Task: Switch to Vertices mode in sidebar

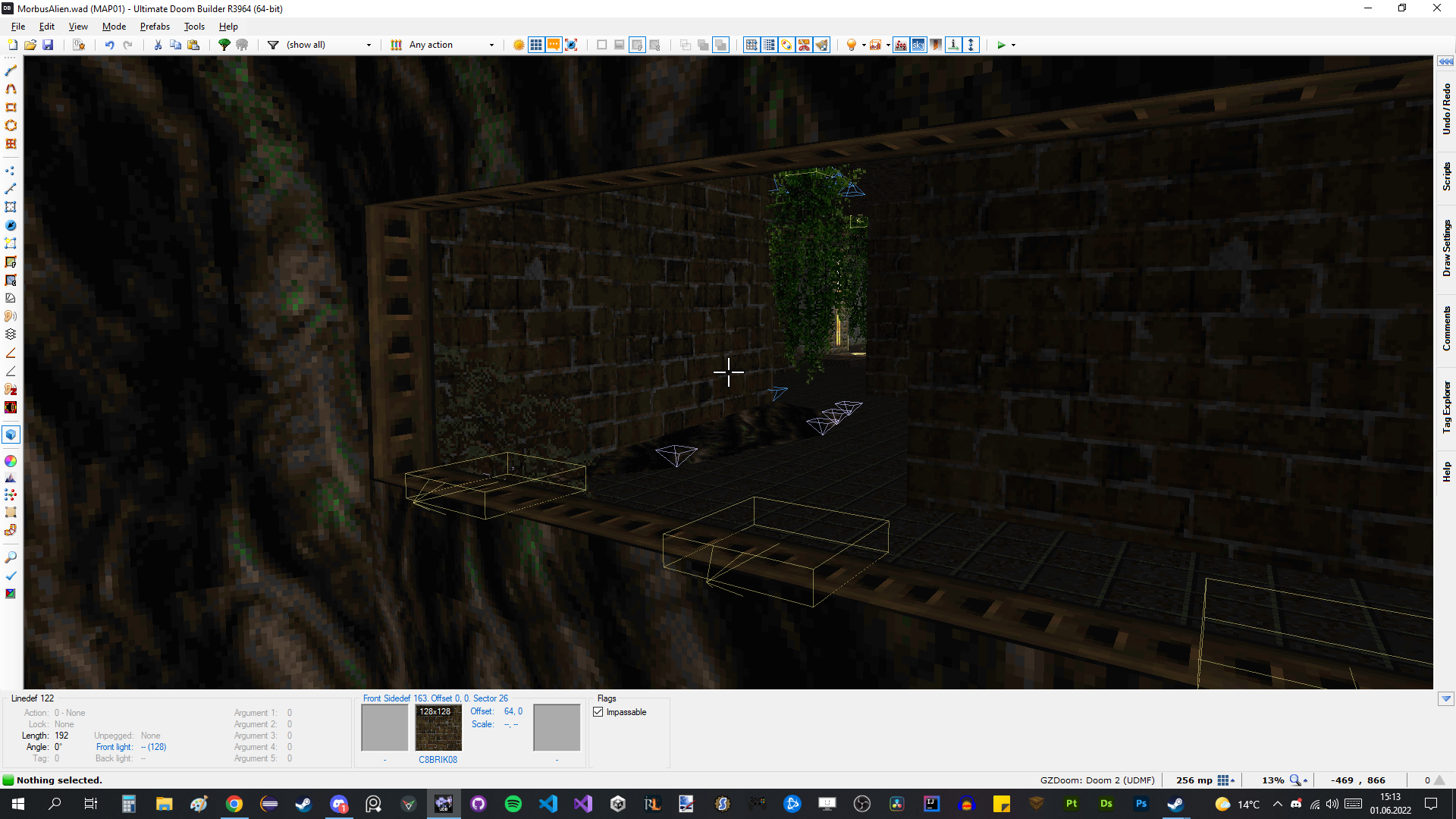Action: [11, 171]
